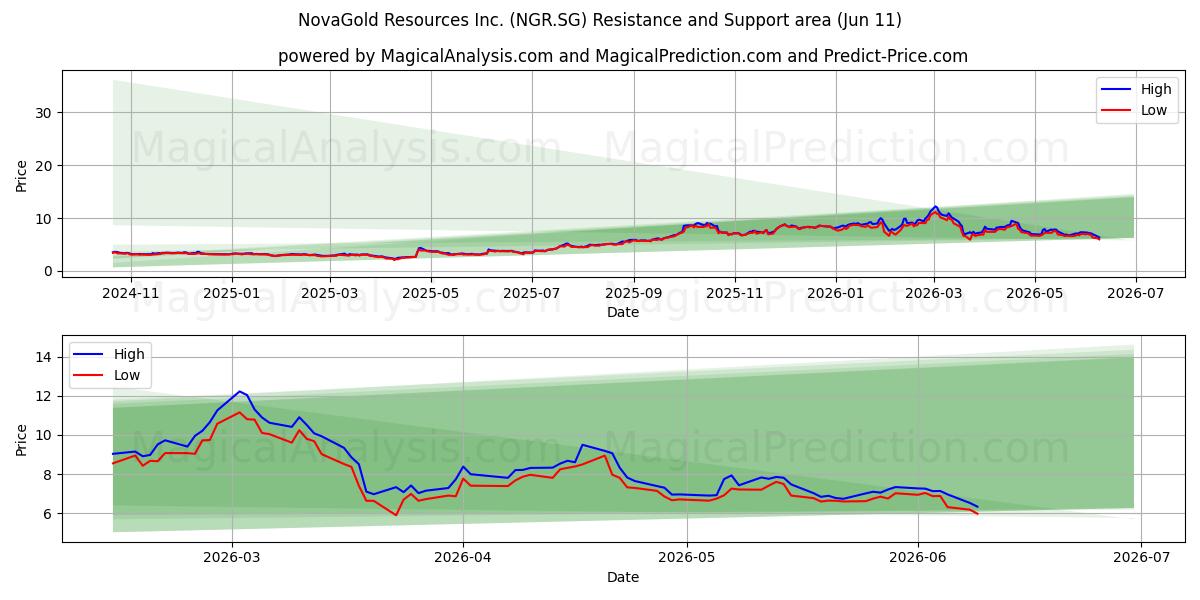Click the '8' price tick label
Screen dimensions: 1200x600
(x=48, y=474)
